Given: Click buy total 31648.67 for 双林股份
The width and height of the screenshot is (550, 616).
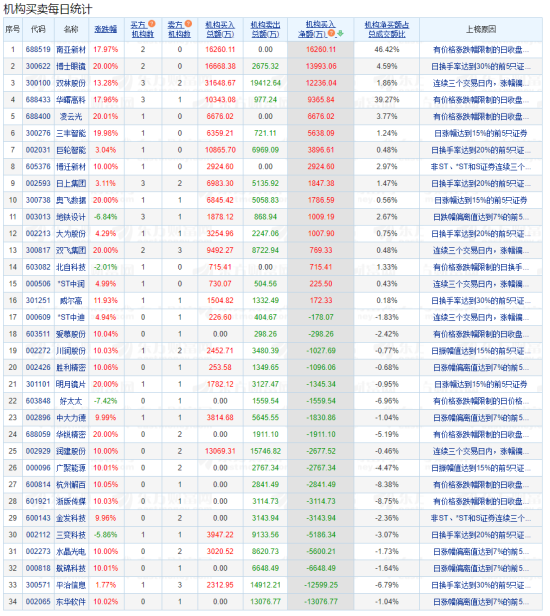Looking at the screenshot, I should pos(220,83).
